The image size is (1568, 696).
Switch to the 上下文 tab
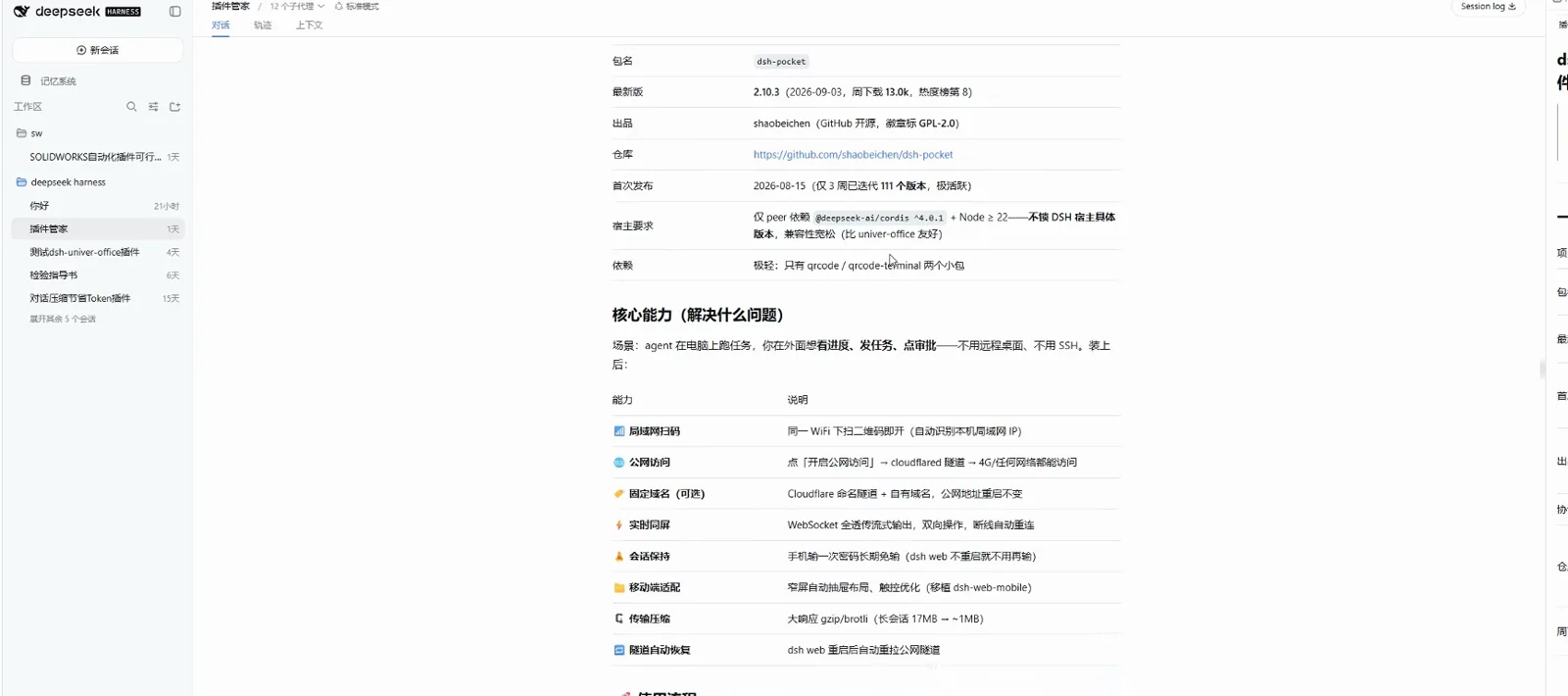[309, 25]
